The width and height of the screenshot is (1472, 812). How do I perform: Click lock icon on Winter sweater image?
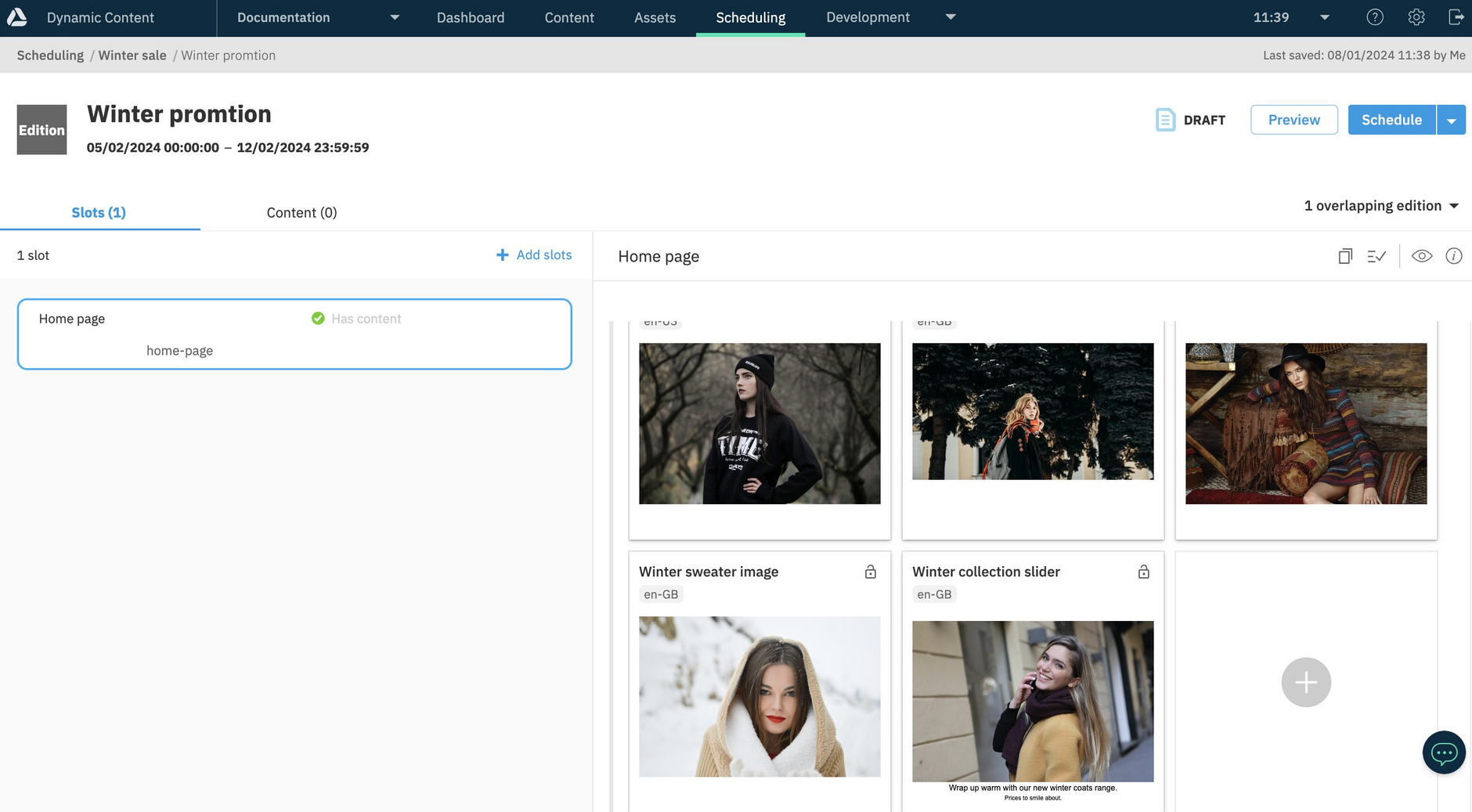(x=871, y=572)
